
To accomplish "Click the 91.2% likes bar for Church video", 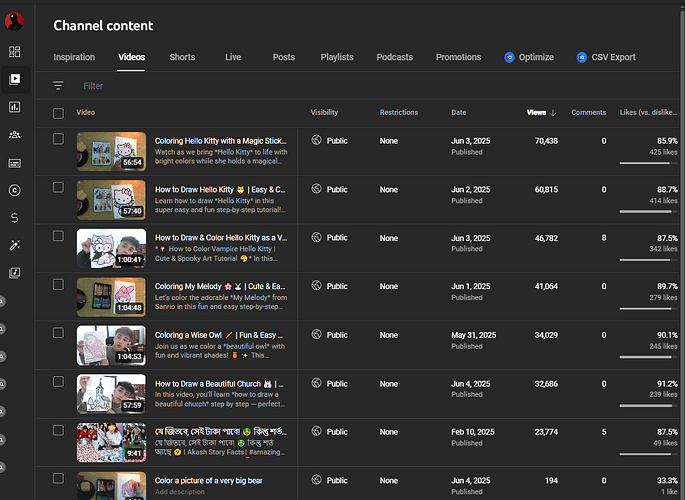I will coord(648,406).
